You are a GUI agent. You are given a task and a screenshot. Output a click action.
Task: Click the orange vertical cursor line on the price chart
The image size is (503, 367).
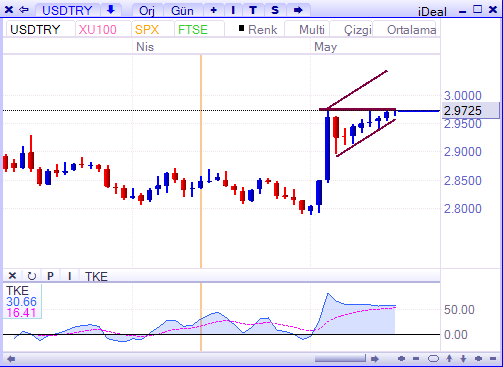pos(201,161)
